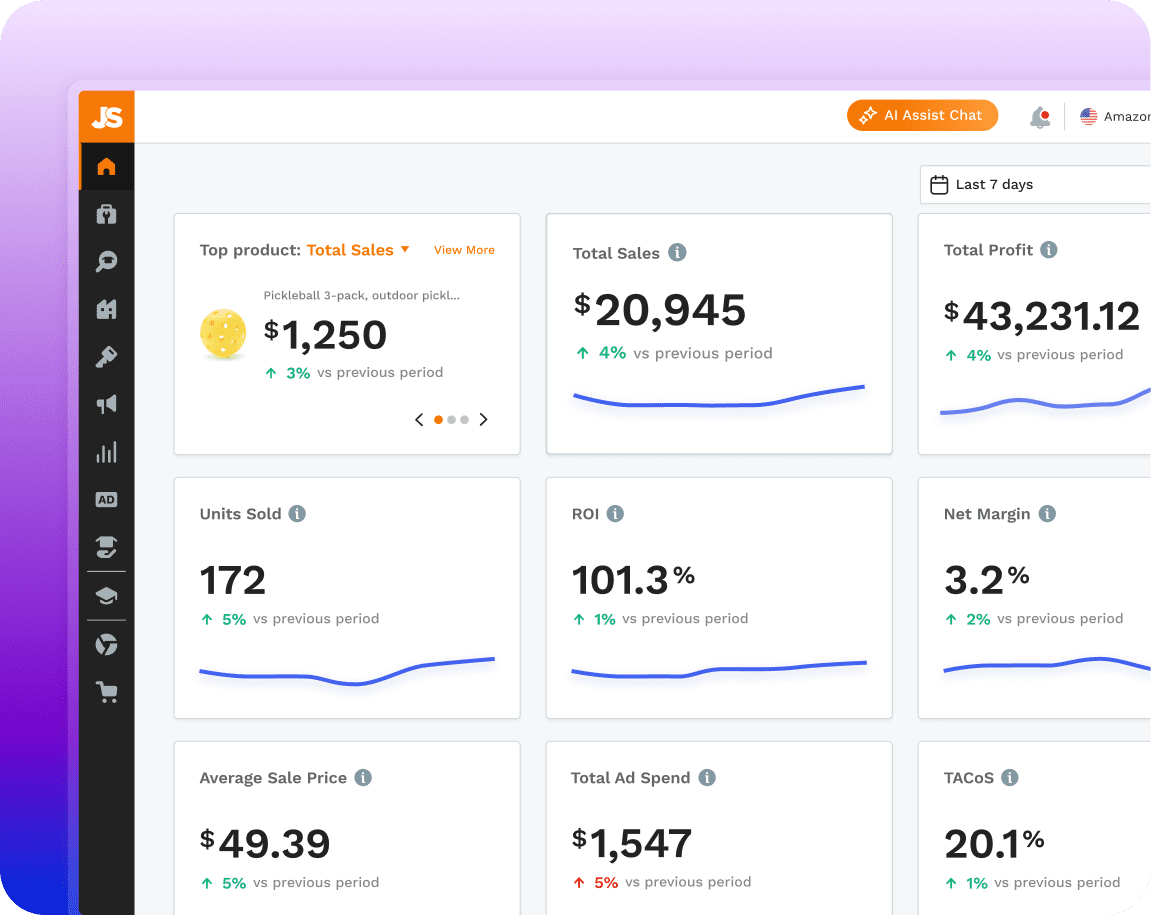This screenshot has width=1151, height=915.
Task: Click the View More link
Action: point(464,250)
